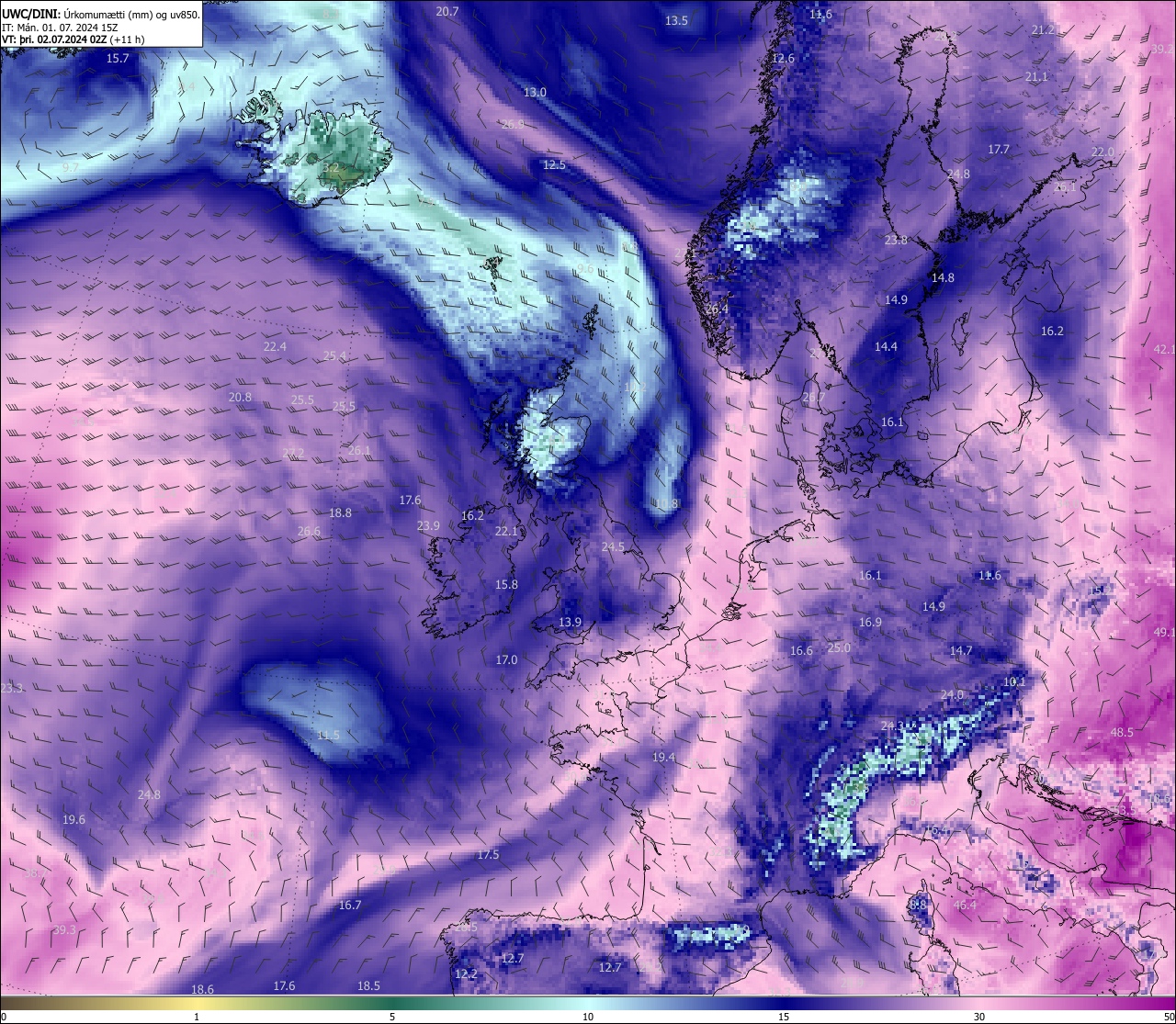Select the 22.4 value over Atlantic
This screenshot has height=1024, width=1176.
coord(275,346)
